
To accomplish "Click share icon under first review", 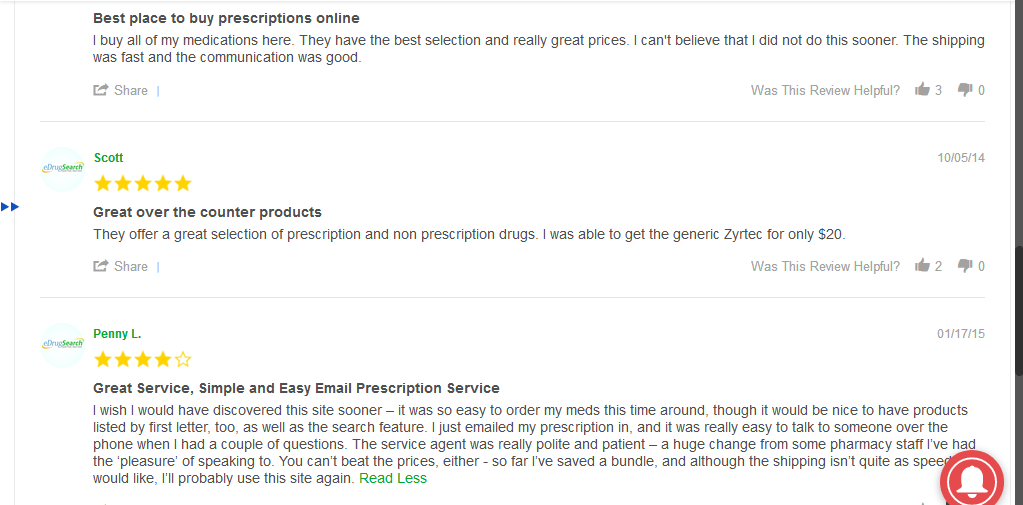I will tap(100, 90).
